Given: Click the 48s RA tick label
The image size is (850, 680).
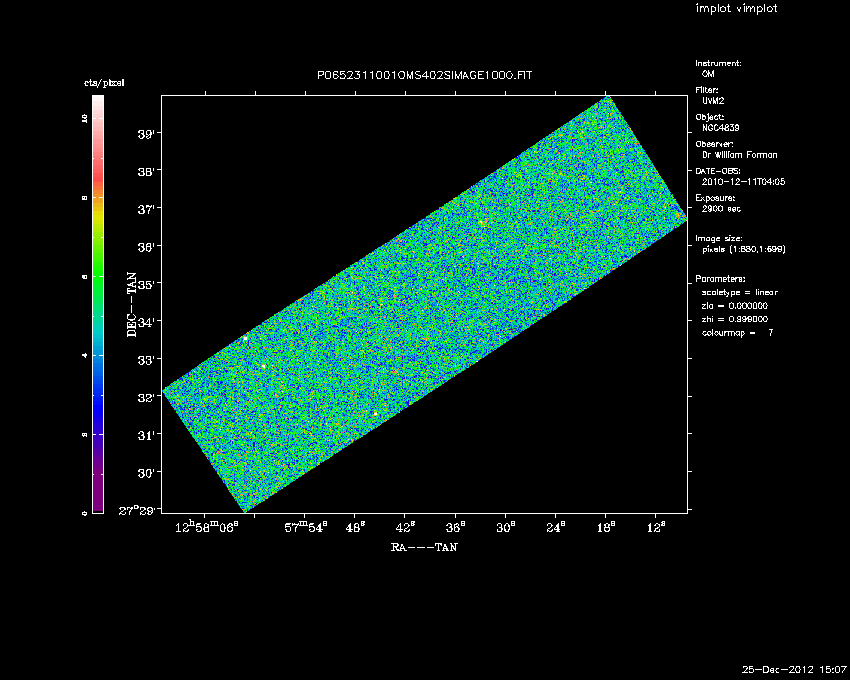Looking at the screenshot, I should pos(356,527).
